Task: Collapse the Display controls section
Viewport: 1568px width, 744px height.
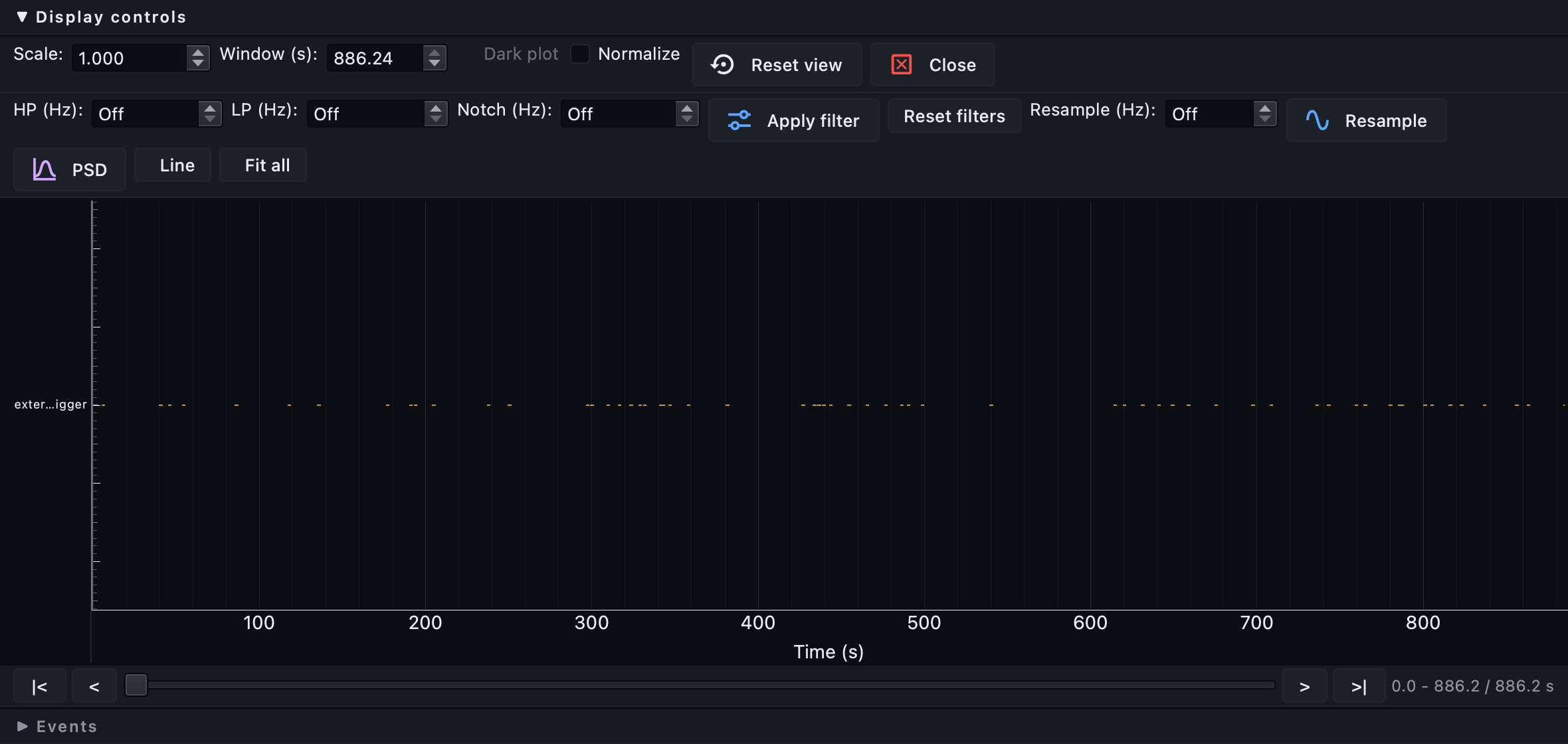Action: (22, 17)
